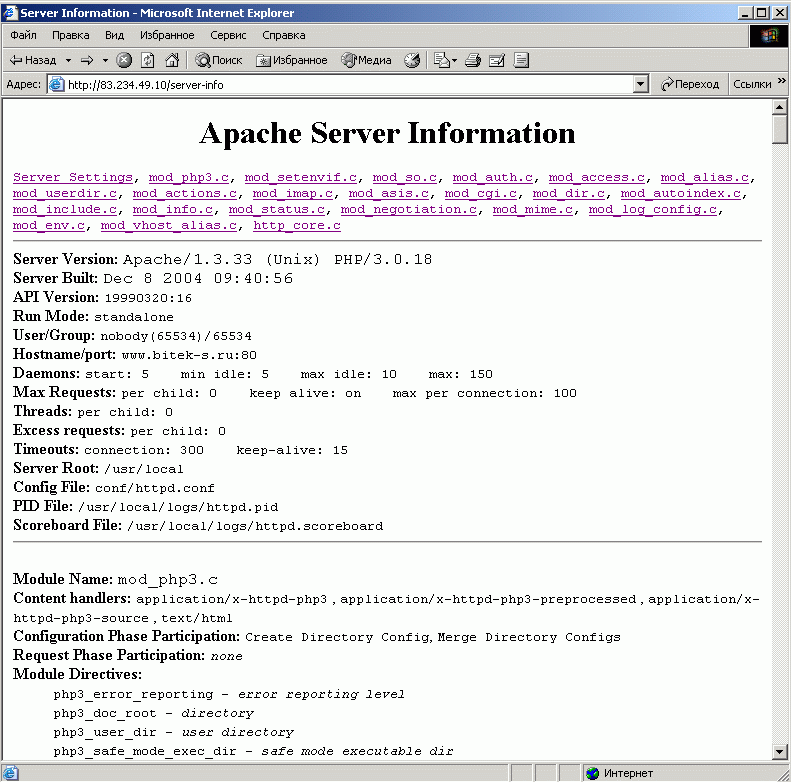Follow the mod_cgi.c link
This screenshot has width=791, height=782.
click(481, 194)
